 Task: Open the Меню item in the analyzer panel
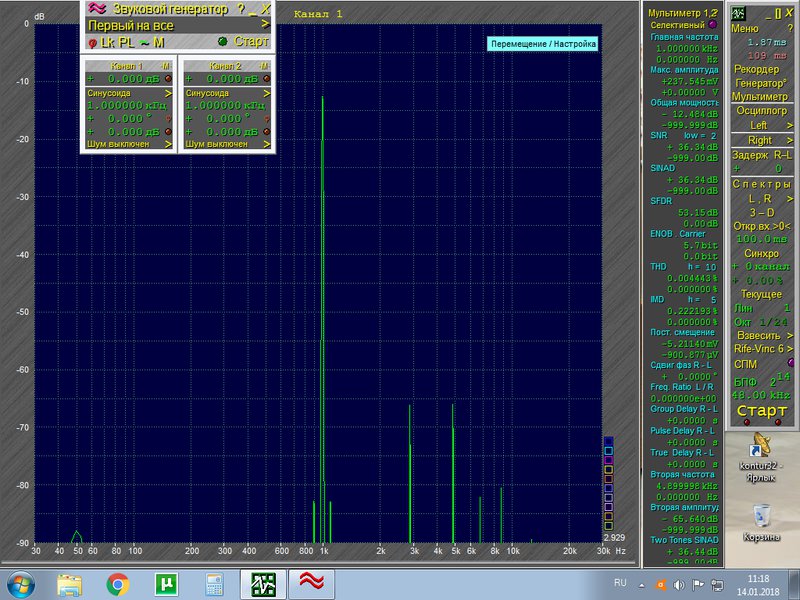pos(745,29)
